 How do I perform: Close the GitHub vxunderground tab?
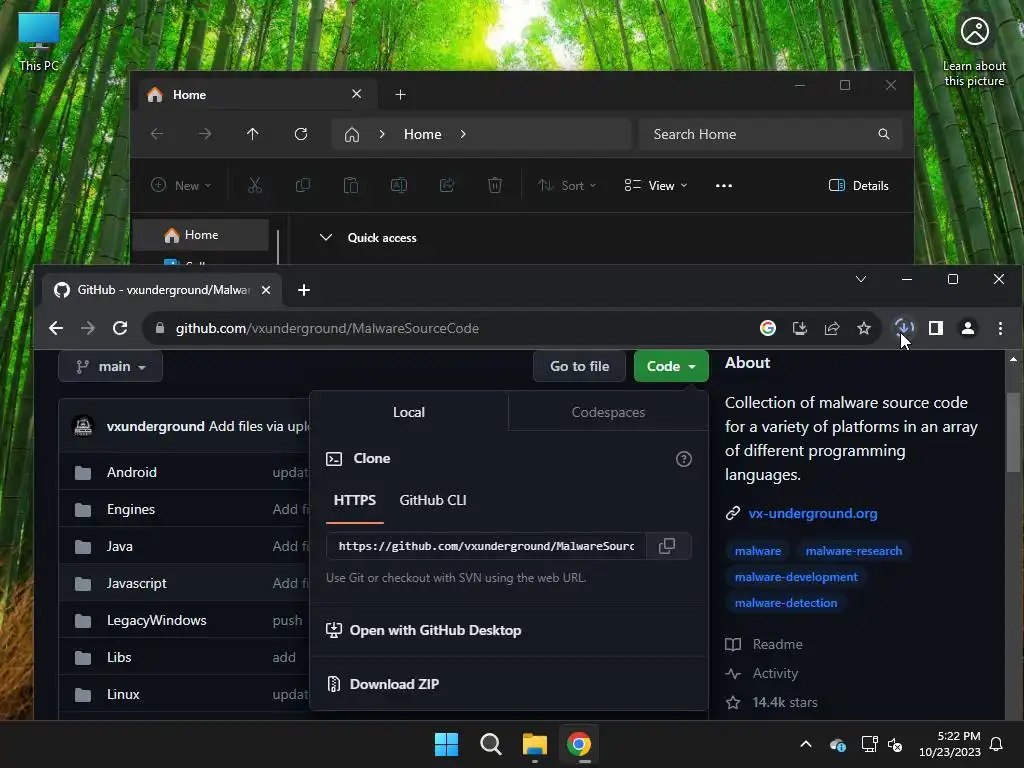pyautogui.click(x=266, y=290)
